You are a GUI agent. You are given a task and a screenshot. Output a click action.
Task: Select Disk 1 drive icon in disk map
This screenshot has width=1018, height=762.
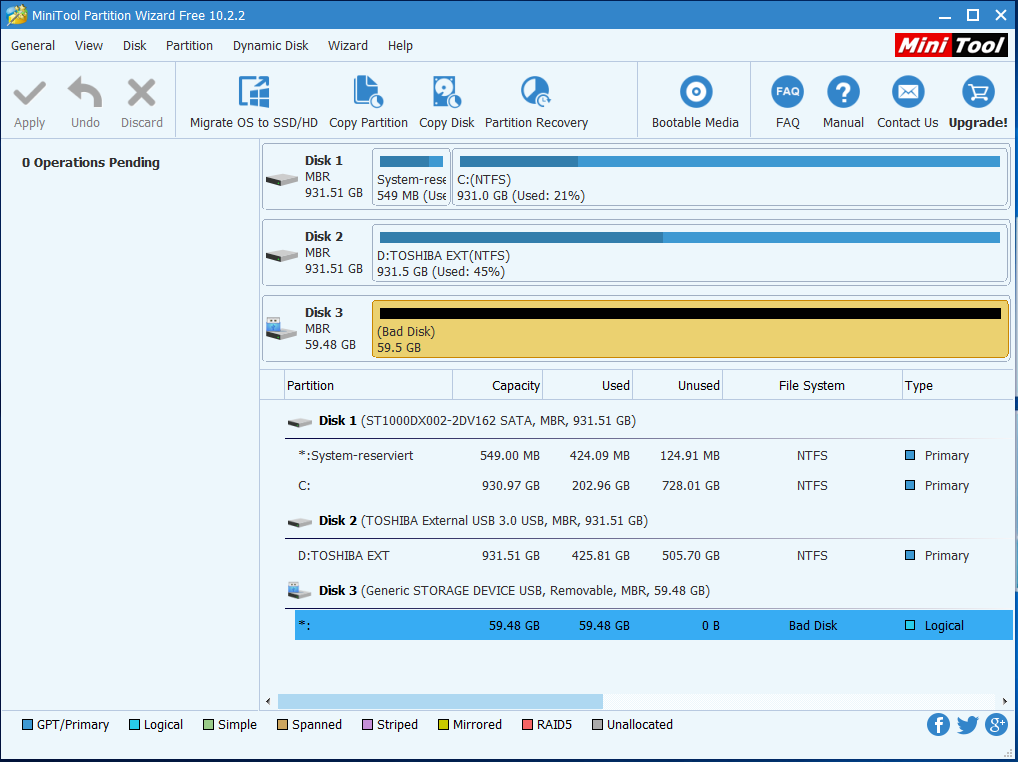point(282,178)
